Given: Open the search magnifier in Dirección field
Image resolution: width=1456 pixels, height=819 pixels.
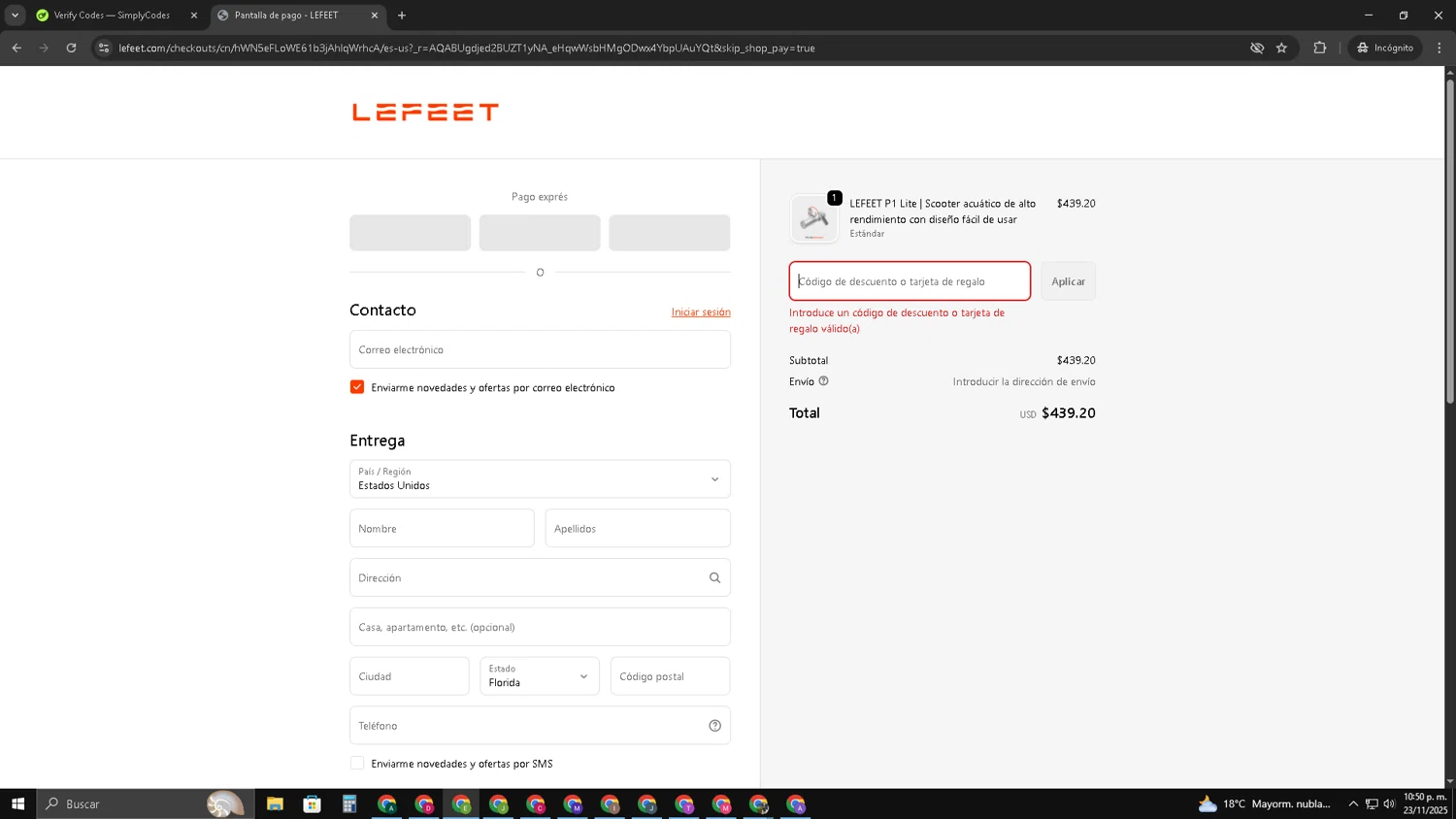Looking at the screenshot, I should [714, 577].
